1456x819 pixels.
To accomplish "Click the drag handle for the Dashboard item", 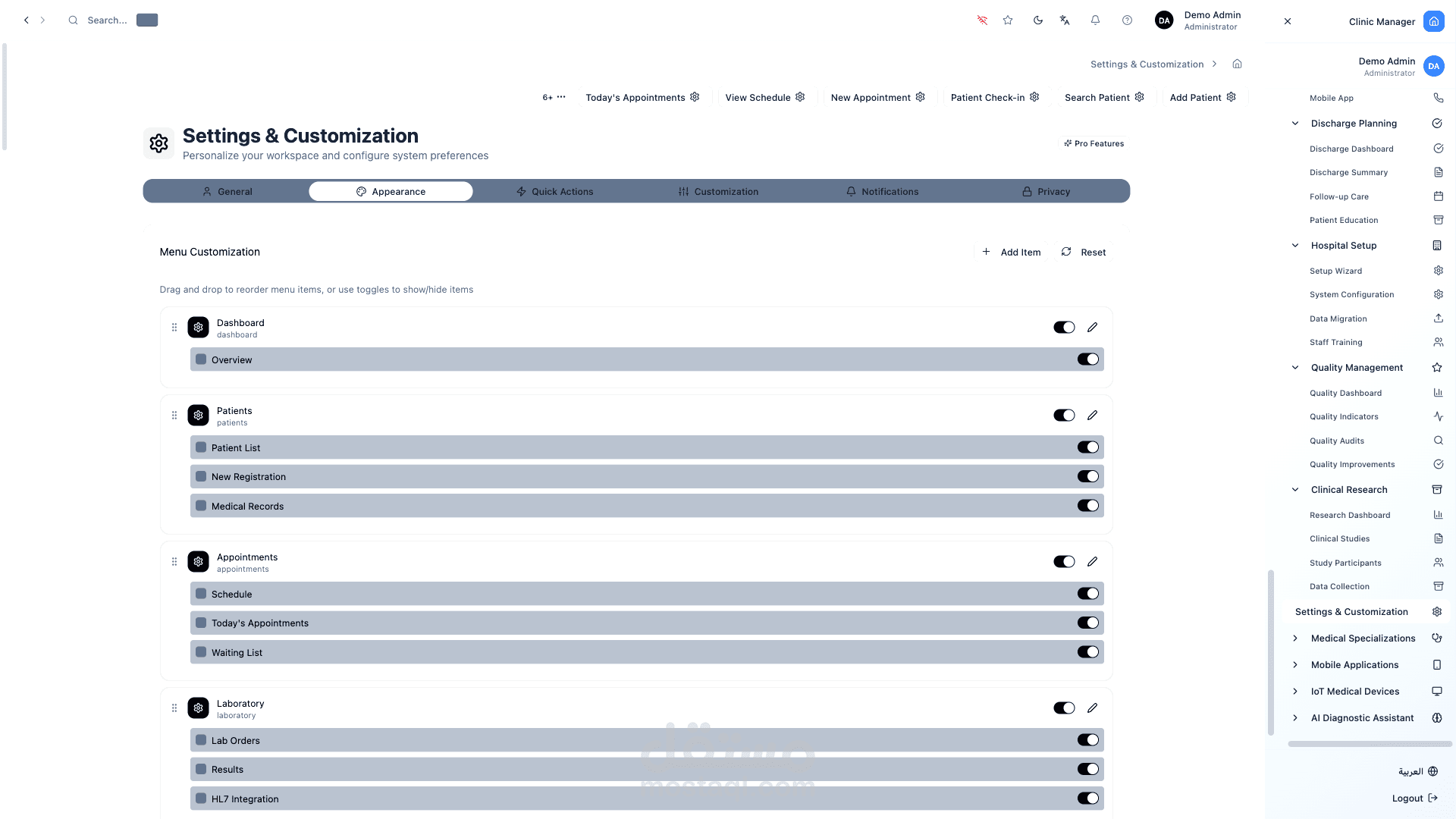I will point(174,328).
